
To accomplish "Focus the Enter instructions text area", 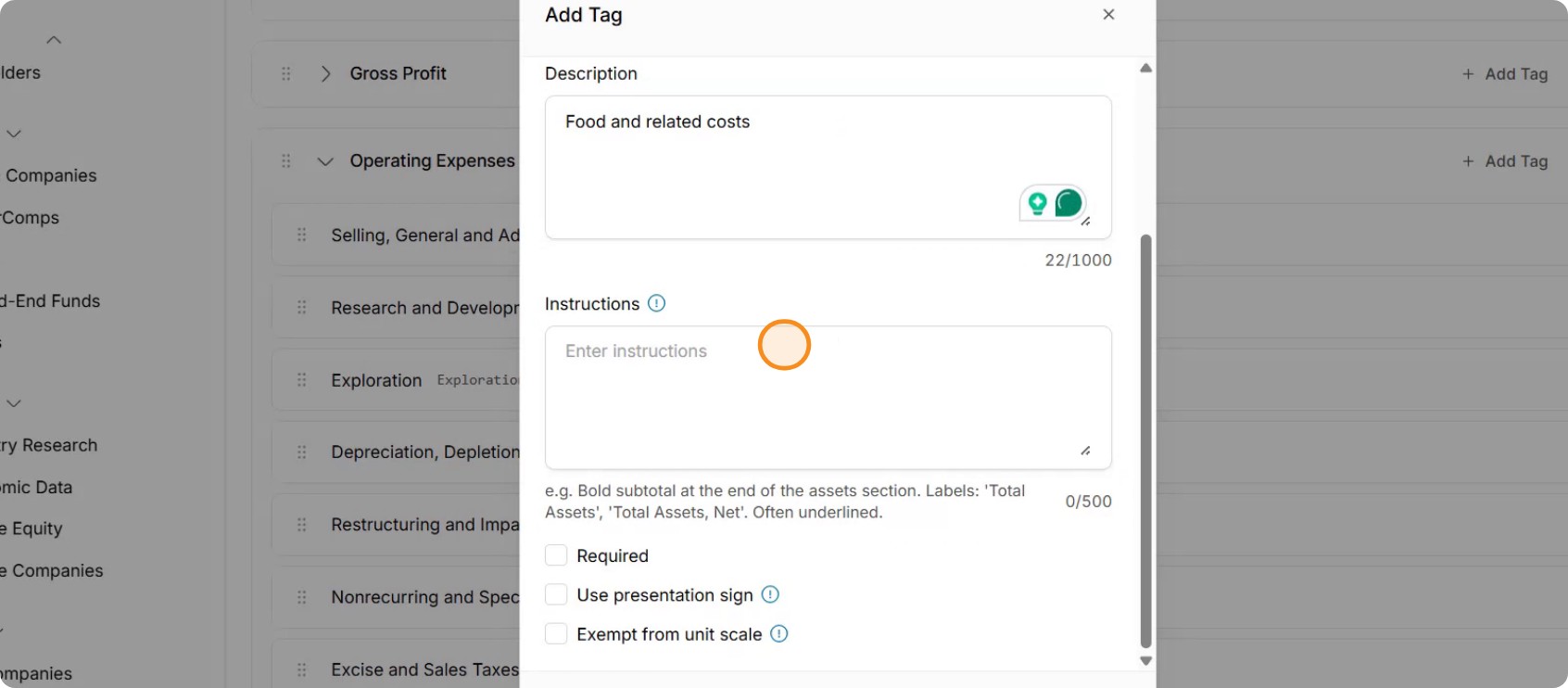I will (828, 397).
